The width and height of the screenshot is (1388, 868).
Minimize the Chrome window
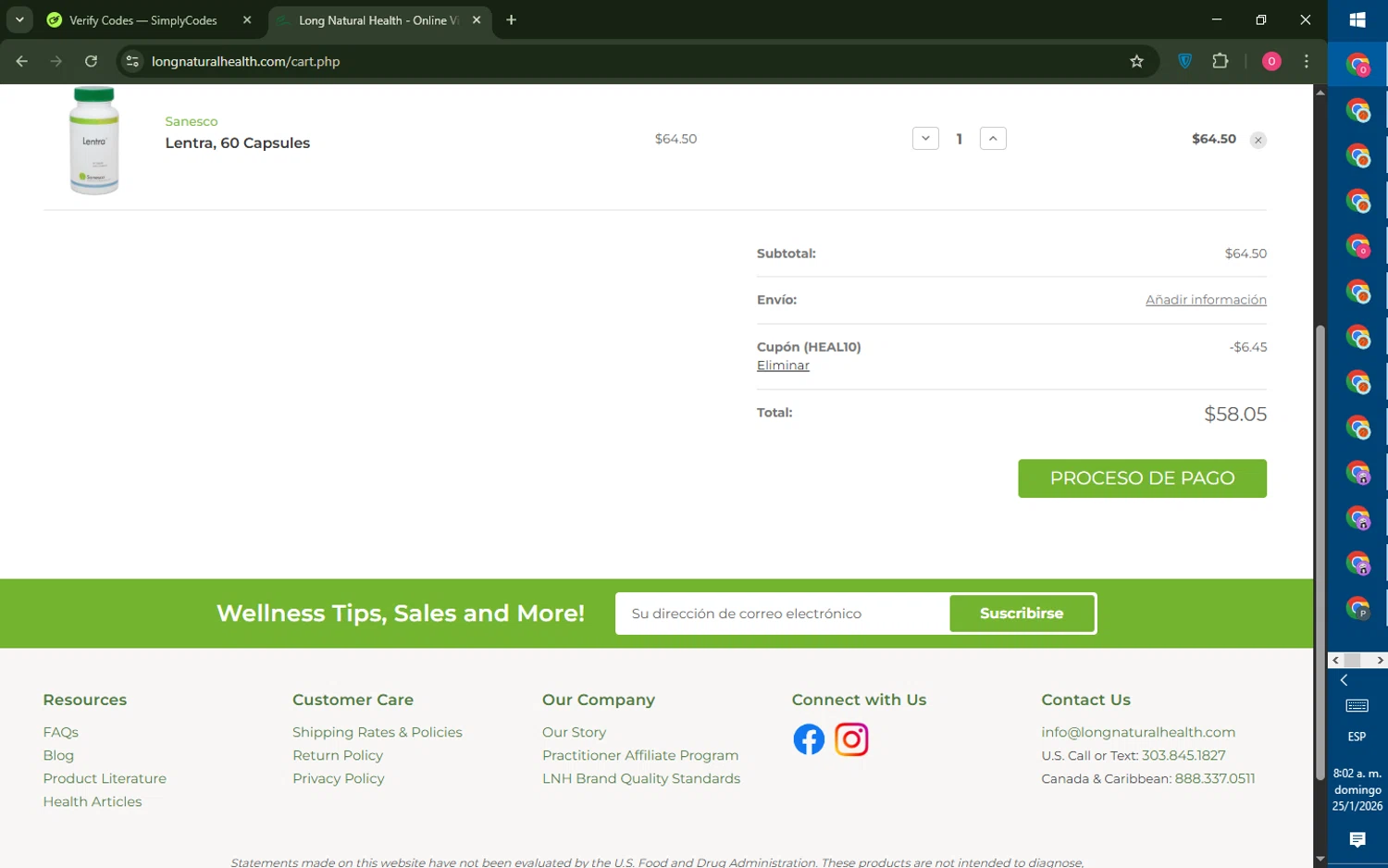coord(1217,19)
